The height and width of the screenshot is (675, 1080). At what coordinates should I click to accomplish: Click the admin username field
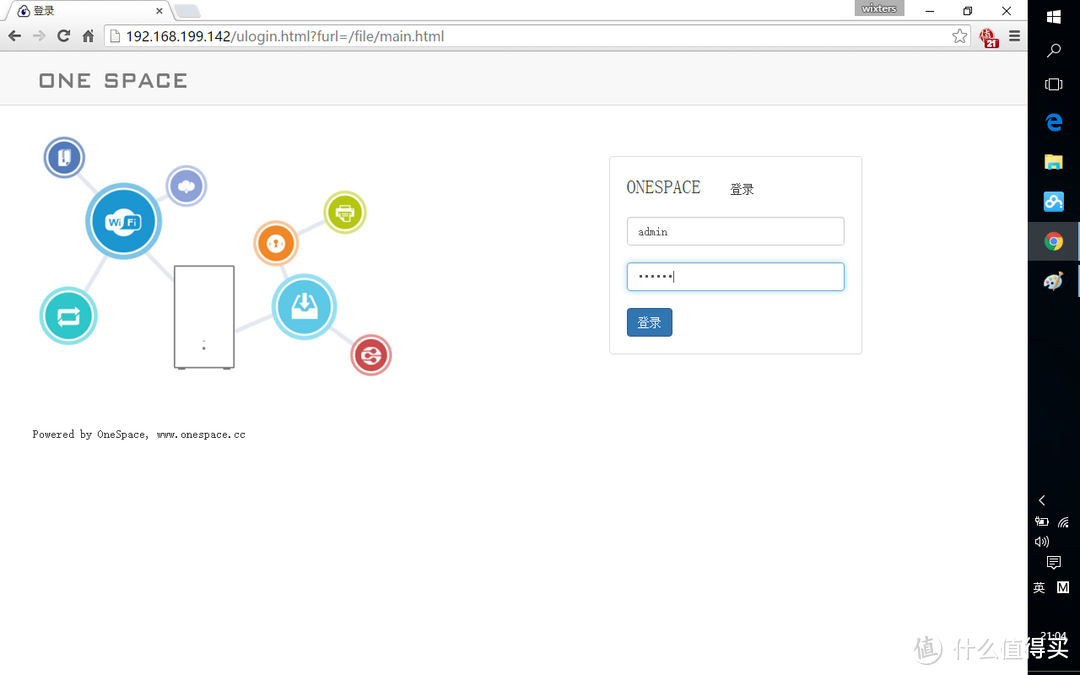tap(735, 231)
